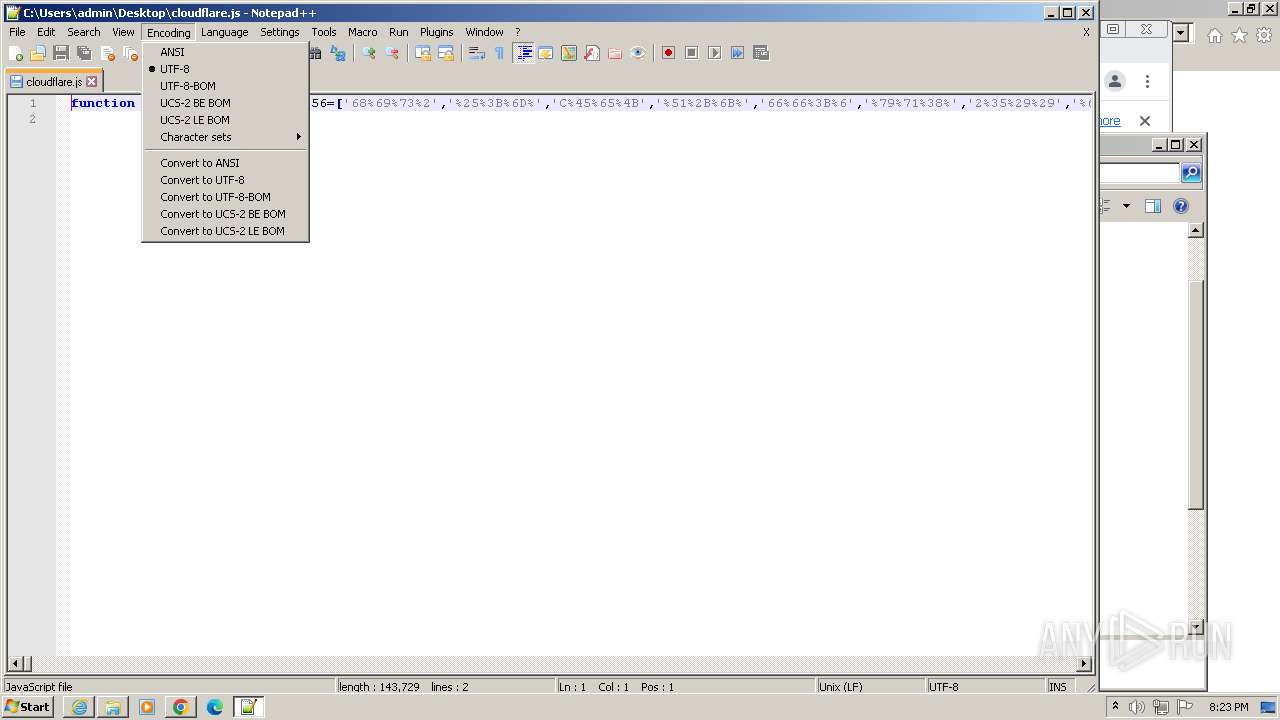
Task: Open the Plugins menu
Action: tap(436, 32)
